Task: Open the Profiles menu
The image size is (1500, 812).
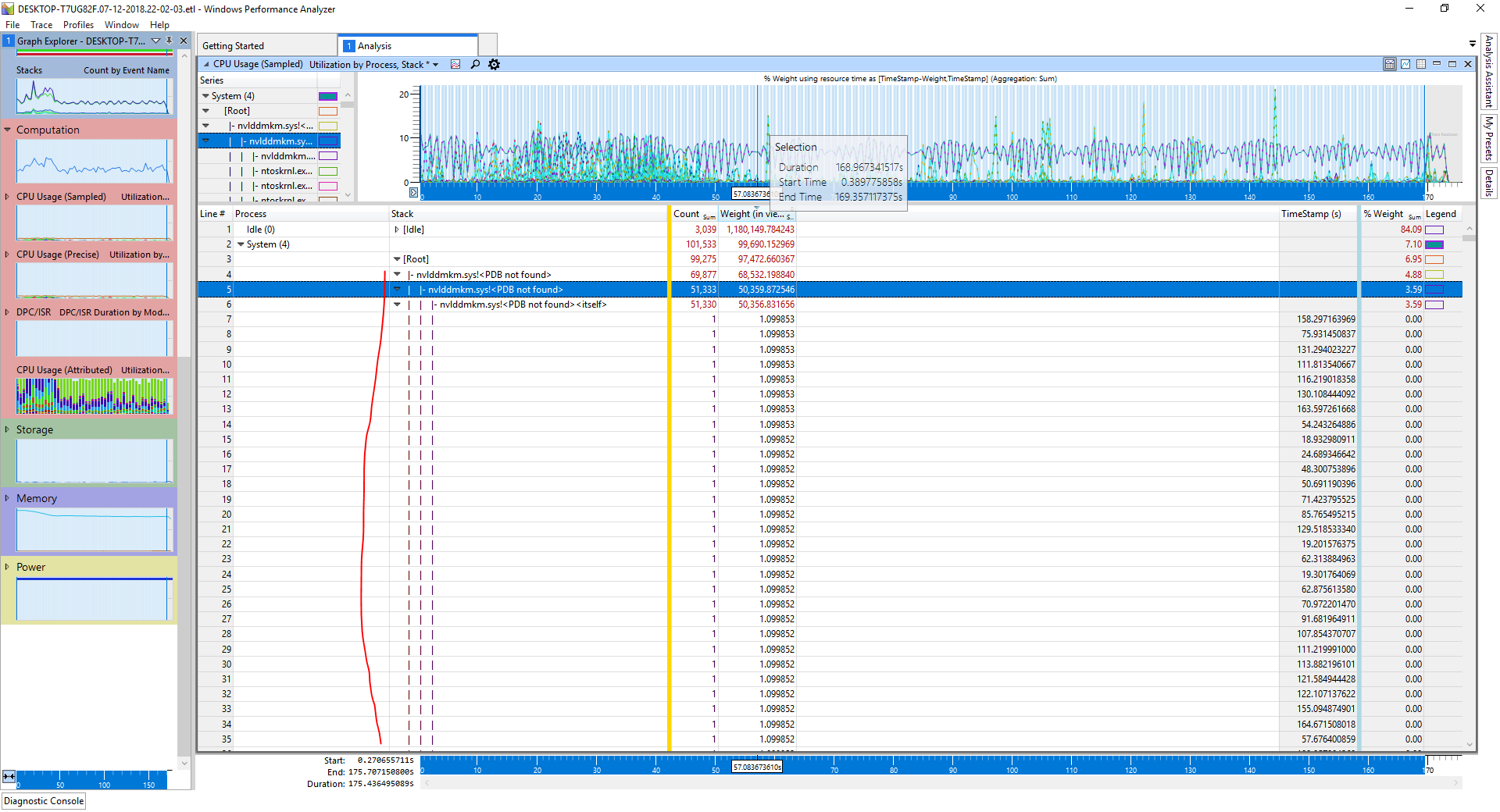Action: pyautogui.click(x=78, y=25)
